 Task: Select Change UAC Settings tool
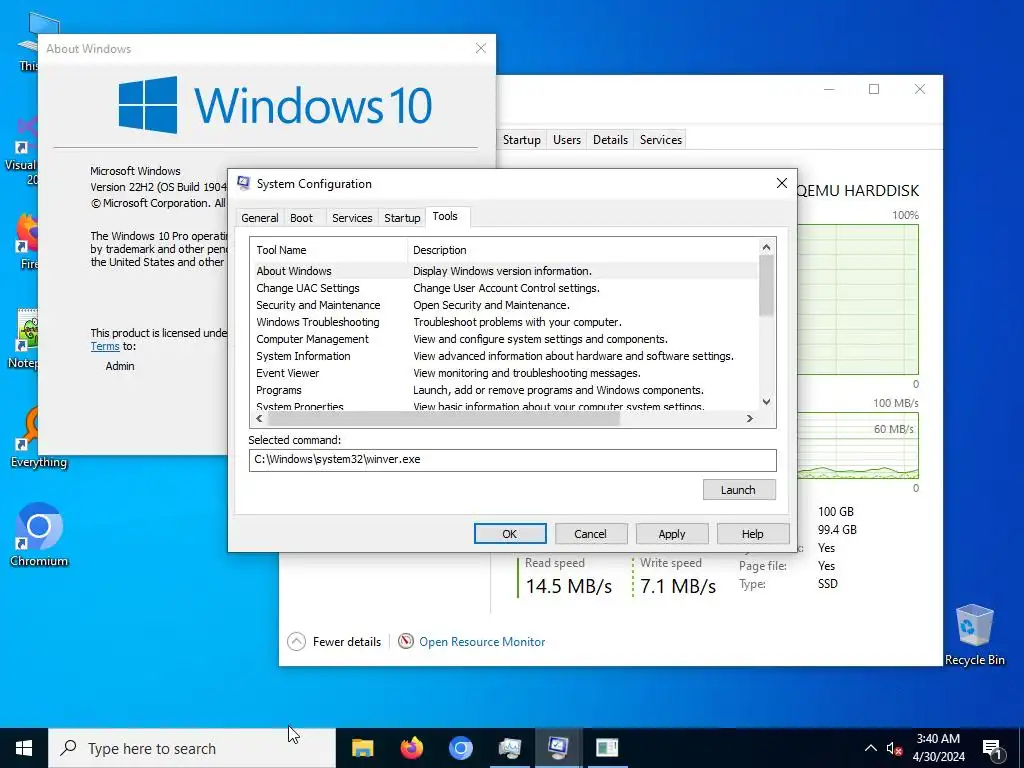tap(504, 288)
